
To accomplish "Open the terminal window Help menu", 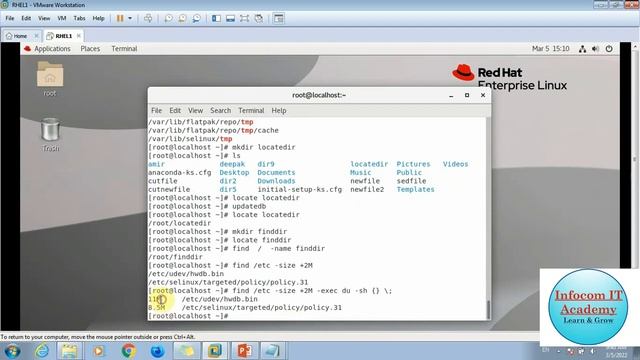I will 279,111.
